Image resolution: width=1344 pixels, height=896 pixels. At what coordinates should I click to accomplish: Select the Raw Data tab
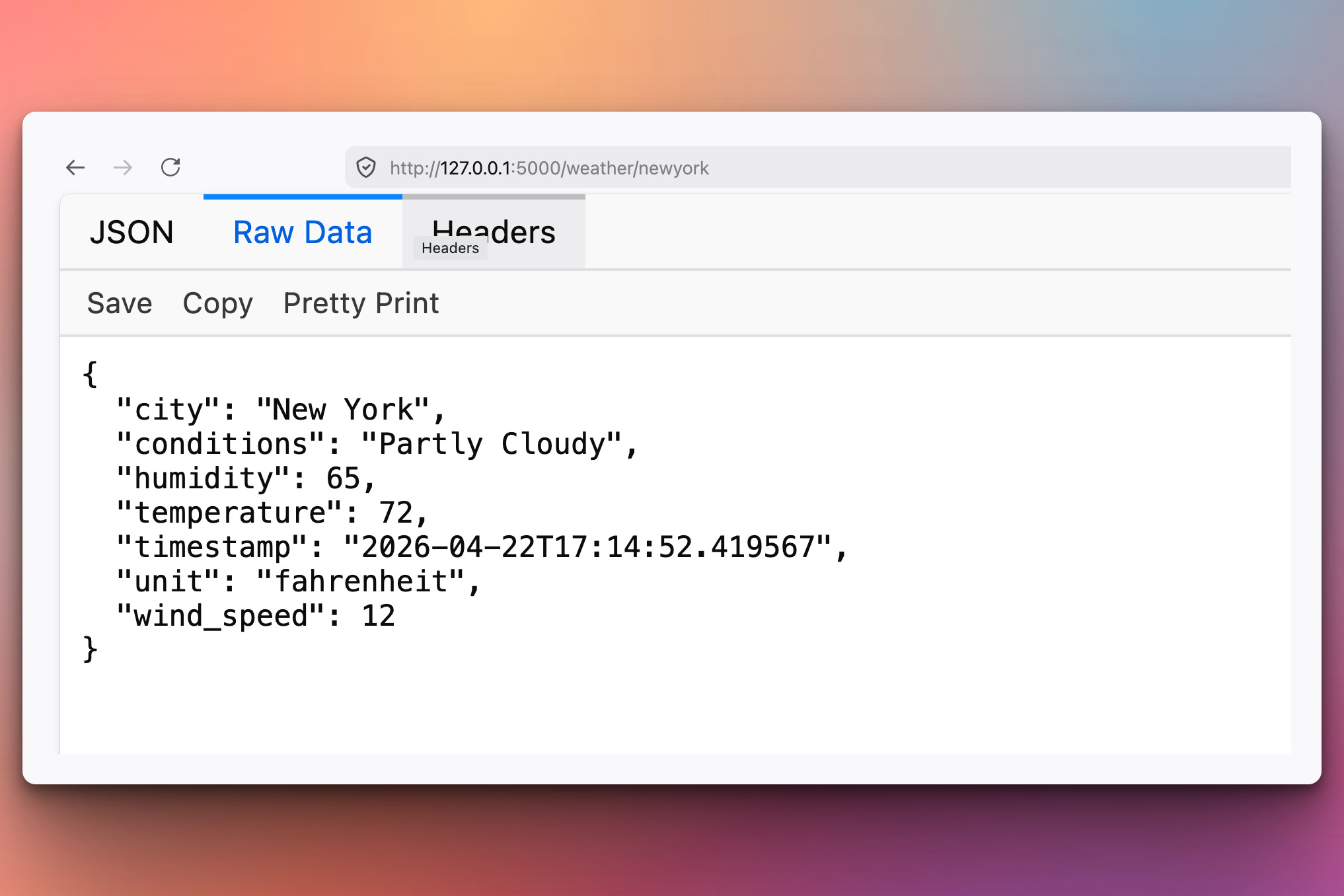[x=303, y=233]
